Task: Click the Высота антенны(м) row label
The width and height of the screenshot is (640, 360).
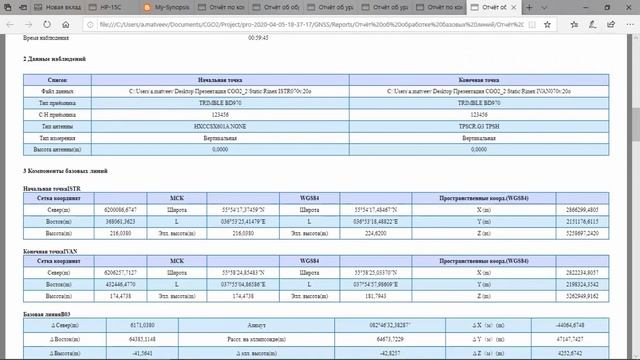Action: [x=57, y=149]
